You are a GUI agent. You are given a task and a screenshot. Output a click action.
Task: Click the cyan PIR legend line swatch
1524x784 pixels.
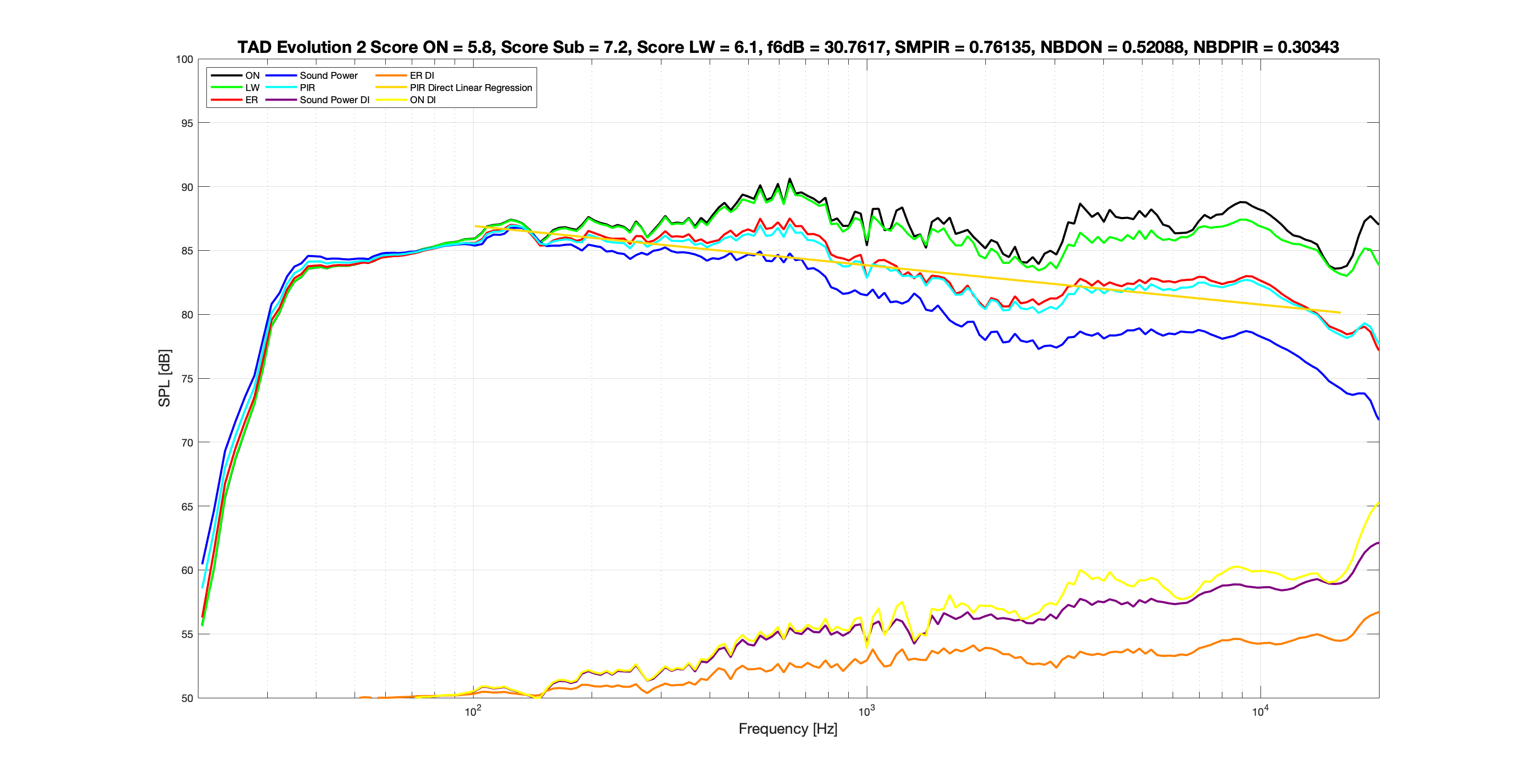[281, 87]
